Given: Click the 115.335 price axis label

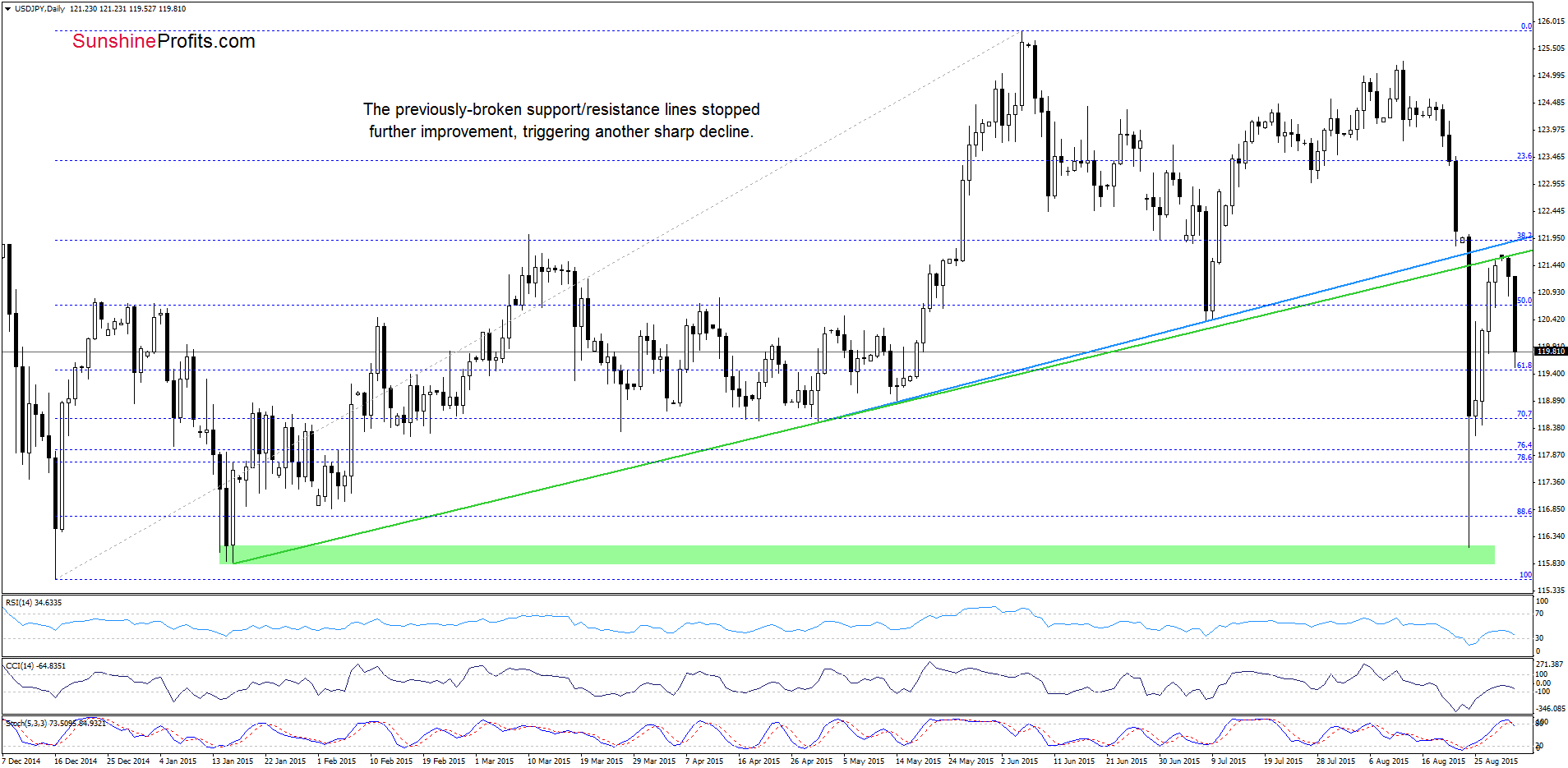Looking at the screenshot, I should (x=1550, y=591).
